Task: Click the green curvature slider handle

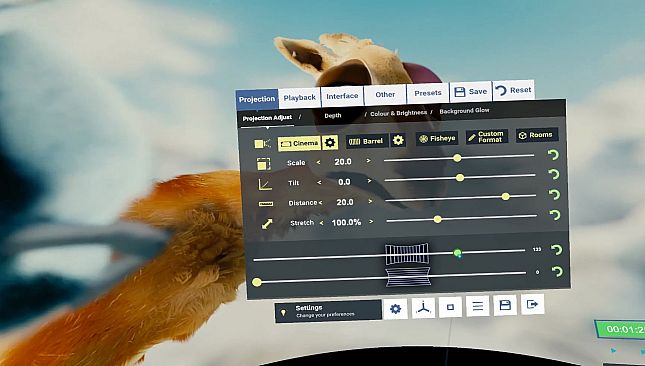Action: coord(457,253)
